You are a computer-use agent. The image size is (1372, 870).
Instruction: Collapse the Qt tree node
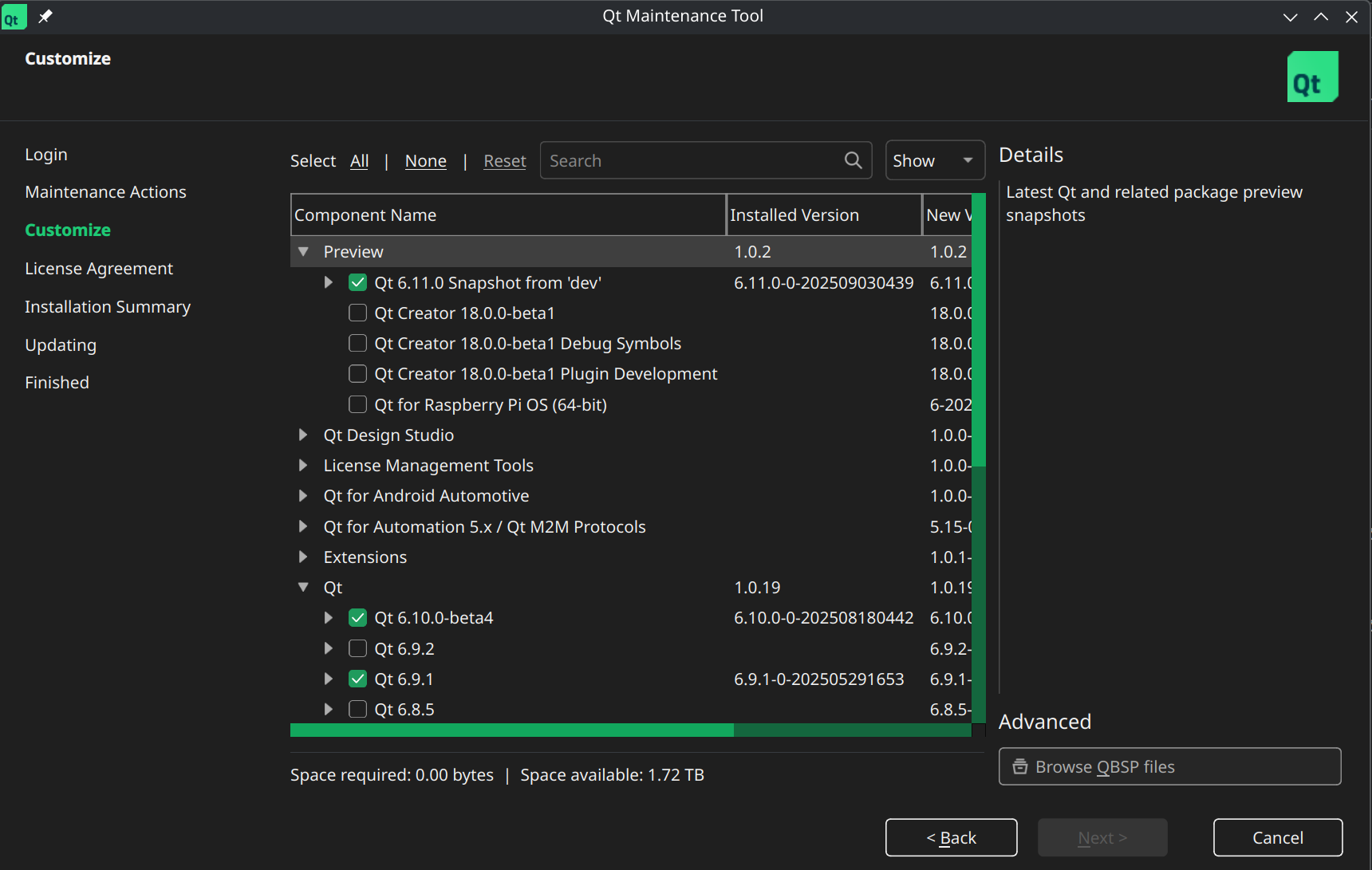click(303, 587)
